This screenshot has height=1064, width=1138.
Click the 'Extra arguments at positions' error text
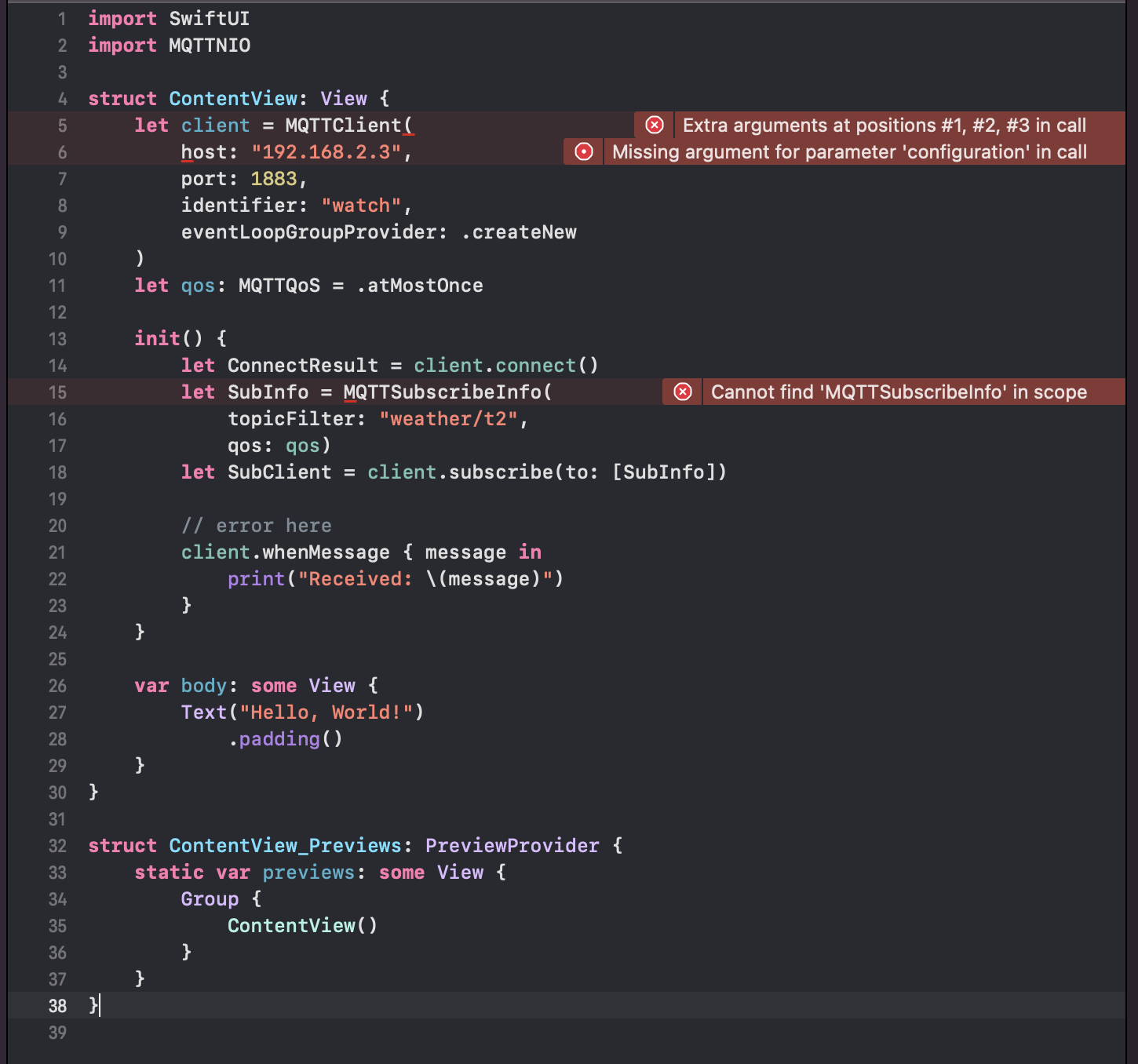(x=883, y=125)
